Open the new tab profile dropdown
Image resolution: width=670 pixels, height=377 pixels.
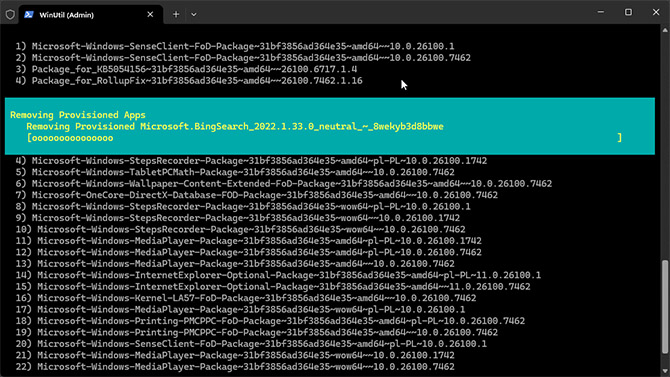pyautogui.click(x=194, y=15)
